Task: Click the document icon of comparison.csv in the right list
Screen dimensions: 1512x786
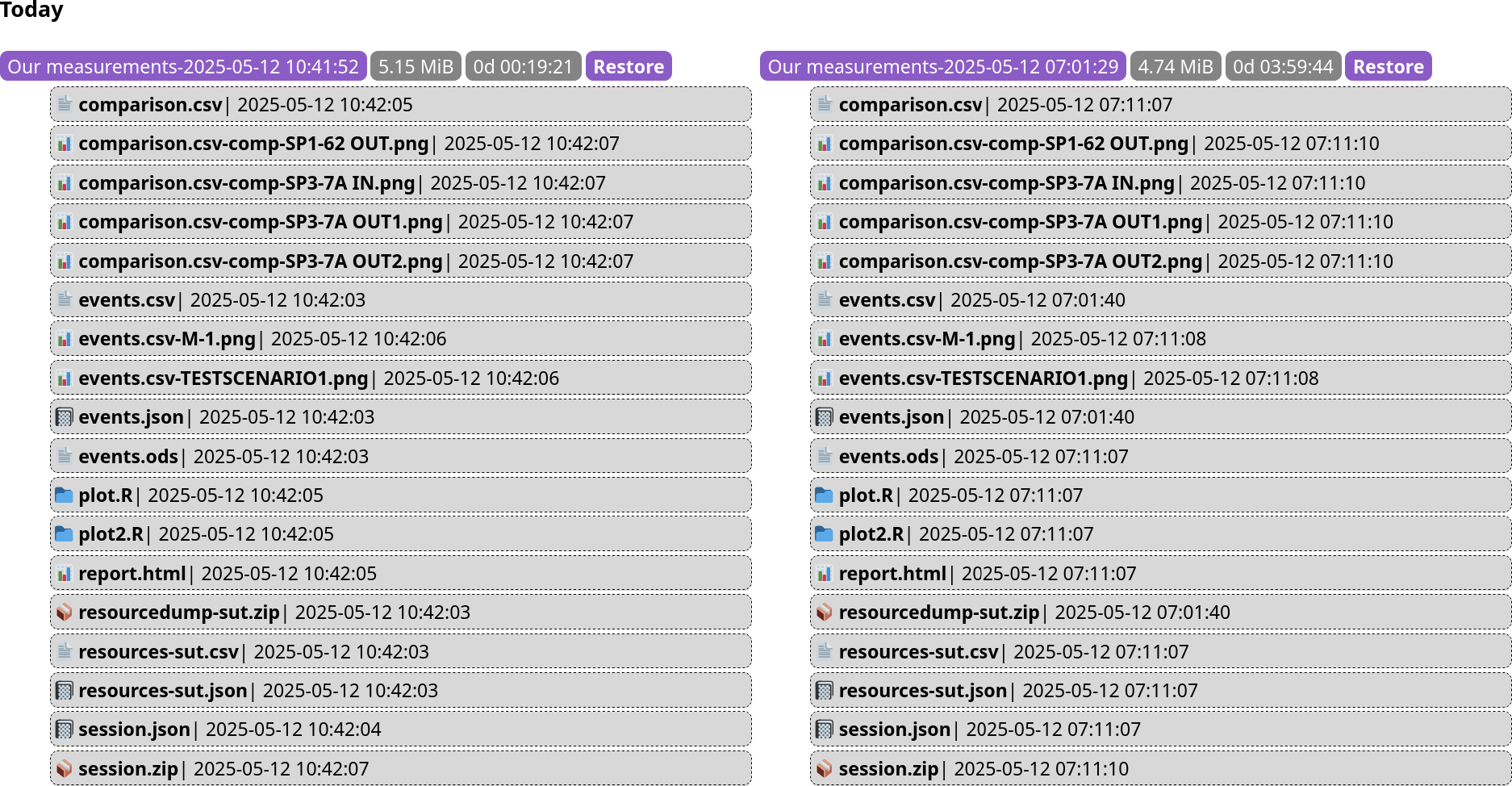Action: pos(824,105)
